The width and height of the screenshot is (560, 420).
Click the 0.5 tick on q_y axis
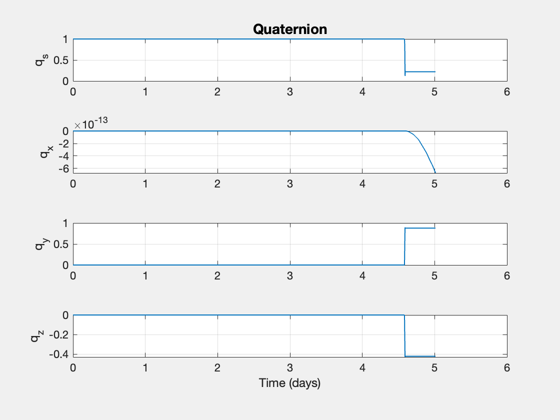[x=61, y=244]
